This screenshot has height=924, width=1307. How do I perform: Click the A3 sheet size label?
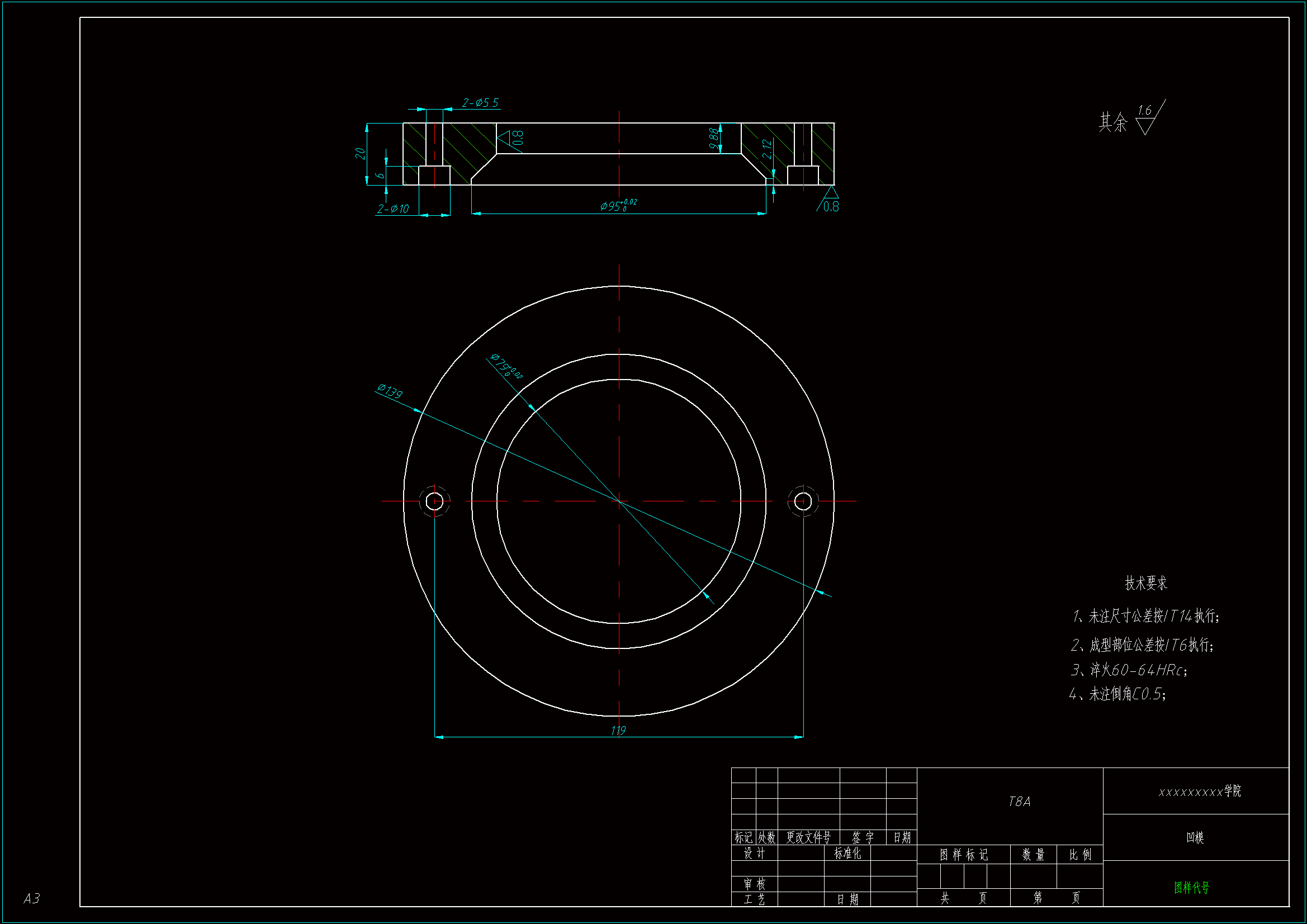32,898
